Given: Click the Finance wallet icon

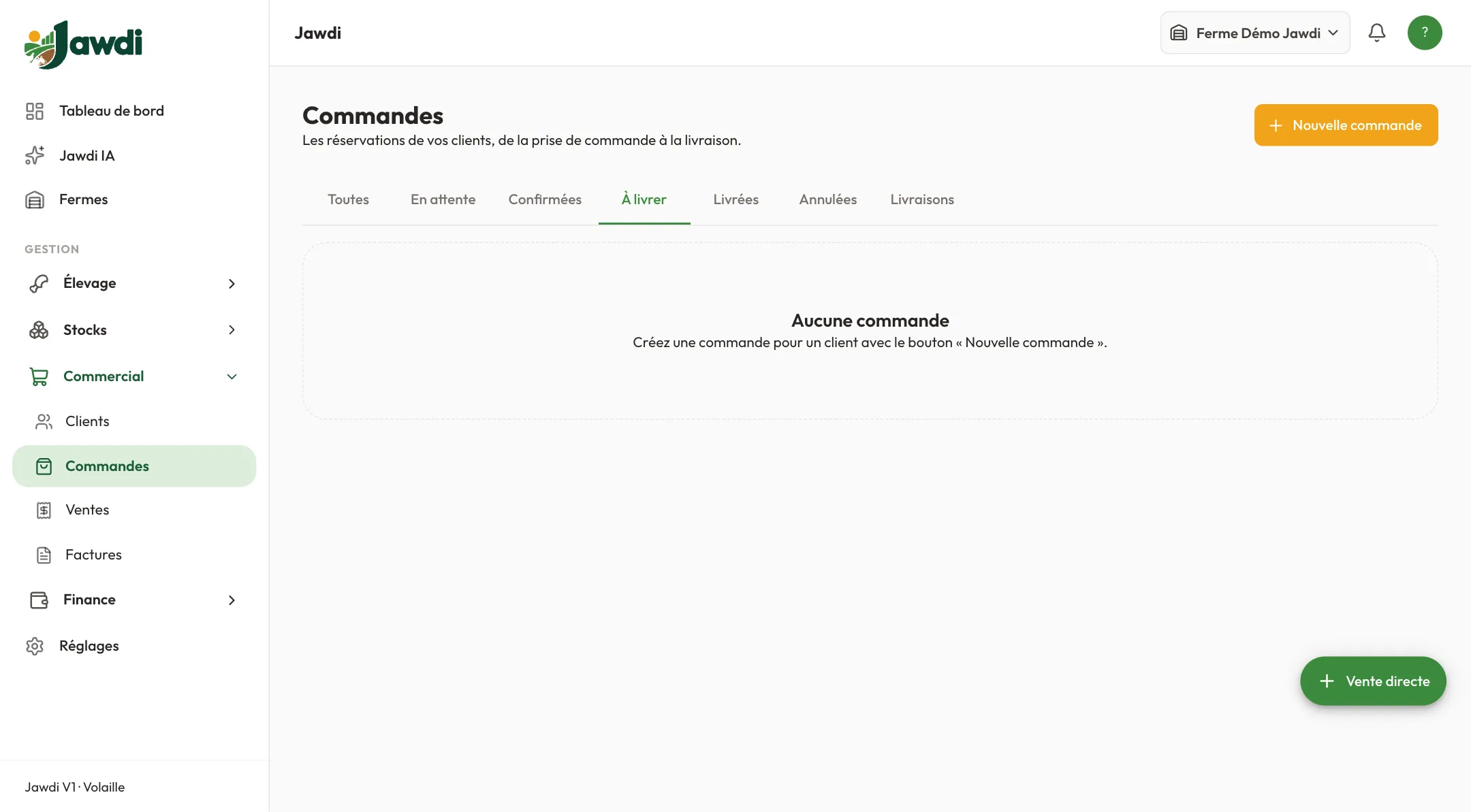Looking at the screenshot, I should point(39,600).
